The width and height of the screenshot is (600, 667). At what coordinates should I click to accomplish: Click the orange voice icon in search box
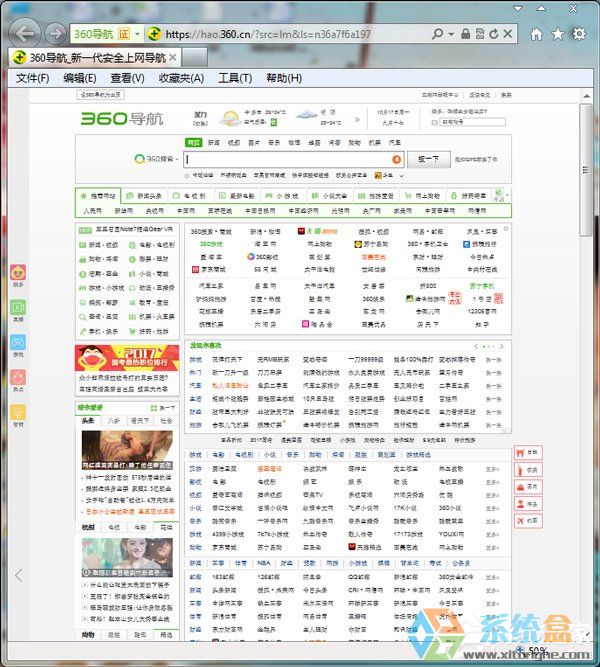[x=396, y=159]
